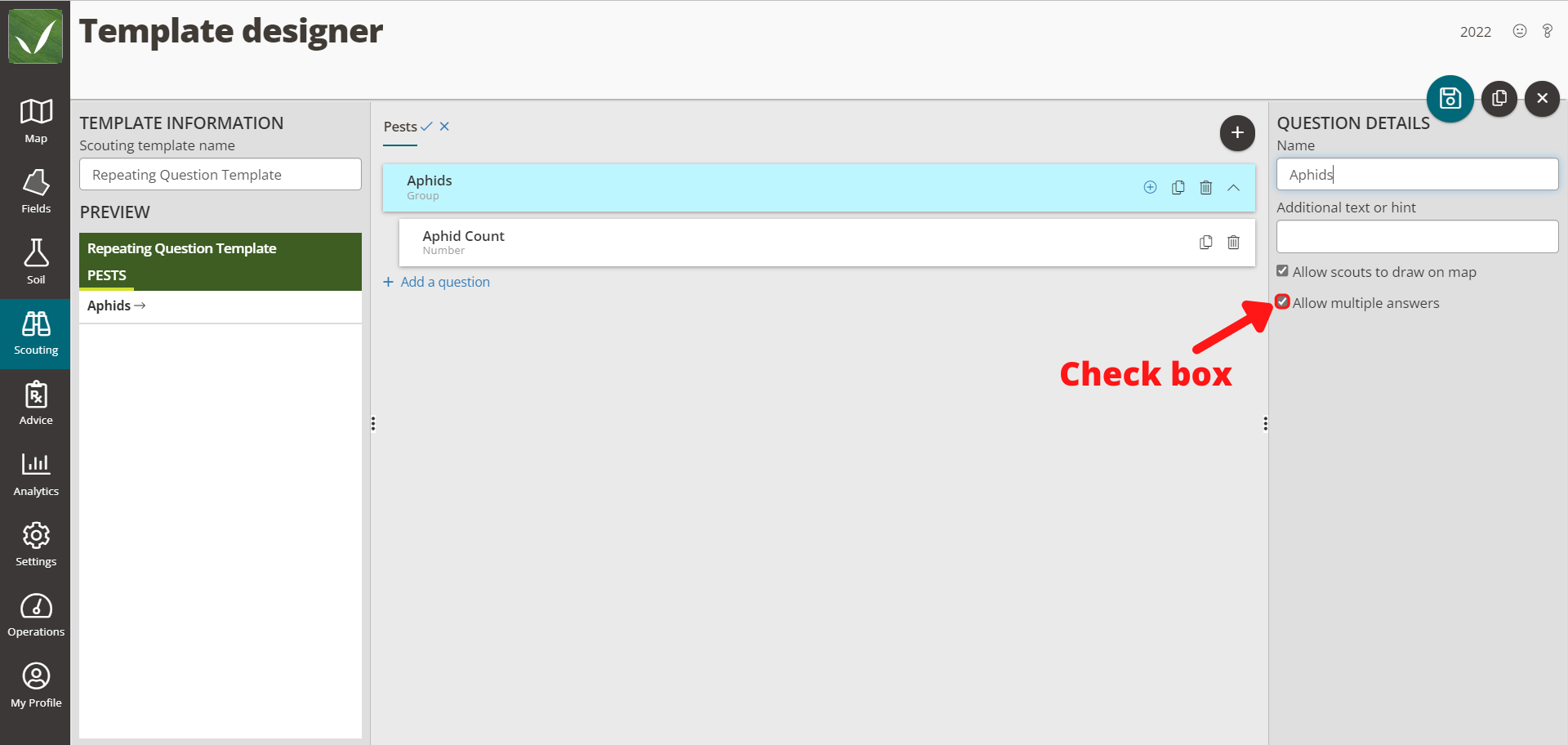Add a new section with plus button
Screen dimensions: 1568x745
tap(1237, 133)
